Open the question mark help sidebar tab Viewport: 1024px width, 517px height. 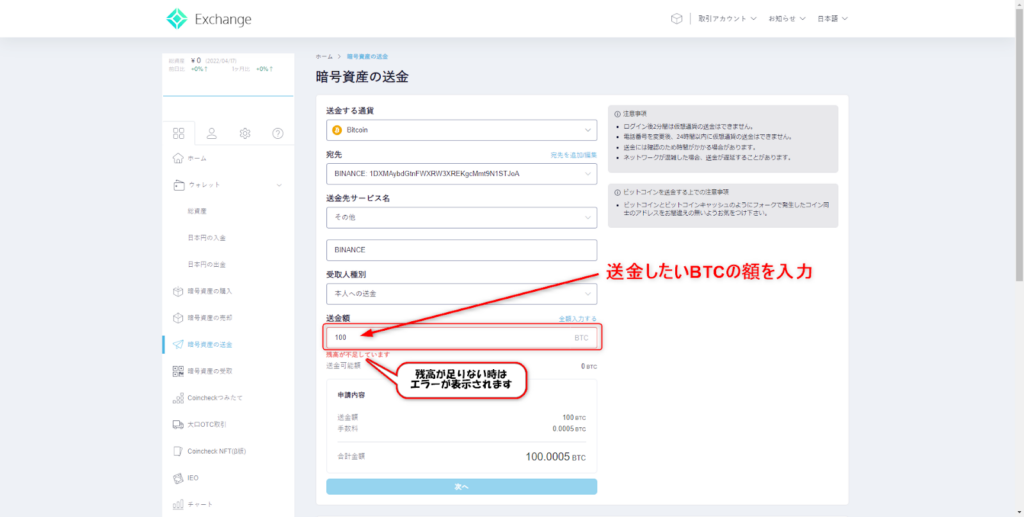tap(278, 133)
